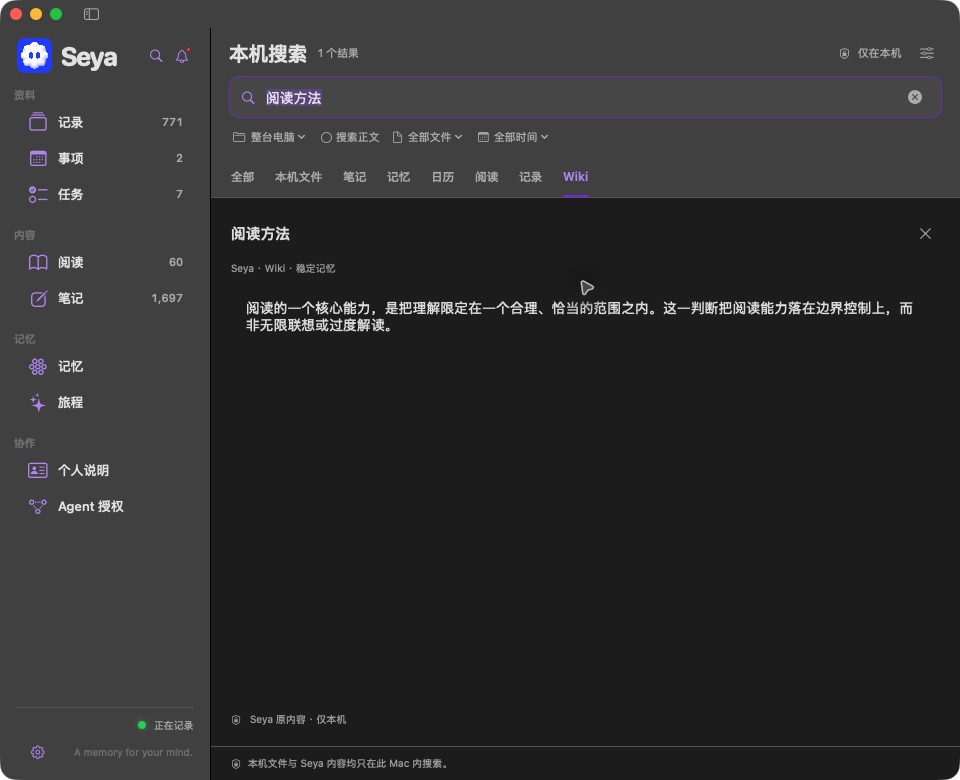Click the green fullscreen window button
This screenshot has height=780, width=960.
coord(56,14)
